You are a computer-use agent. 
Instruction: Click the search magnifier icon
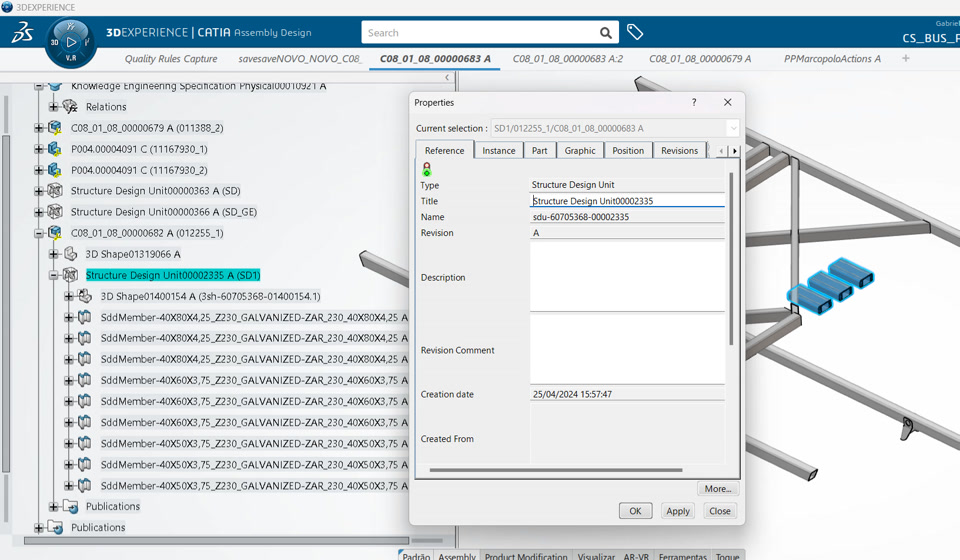pyautogui.click(x=606, y=33)
